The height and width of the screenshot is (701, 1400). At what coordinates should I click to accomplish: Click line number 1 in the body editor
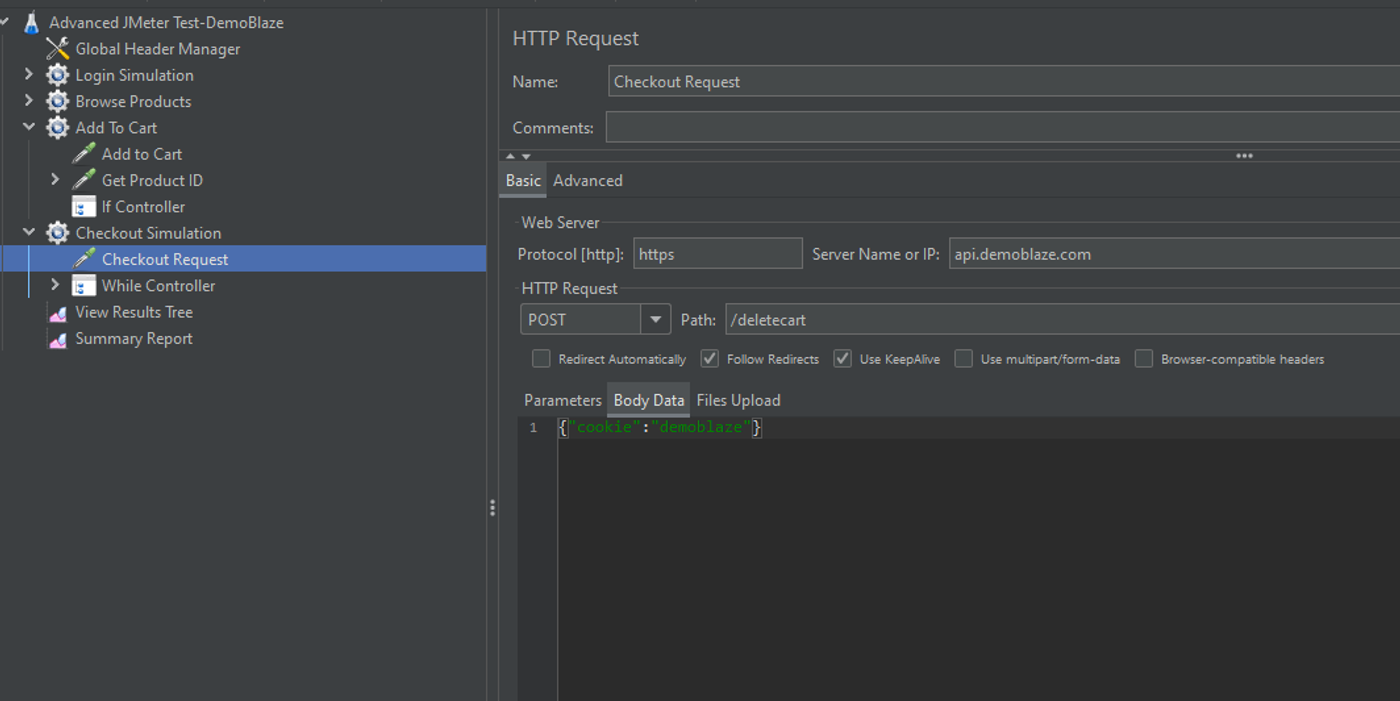pyautogui.click(x=533, y=428)
